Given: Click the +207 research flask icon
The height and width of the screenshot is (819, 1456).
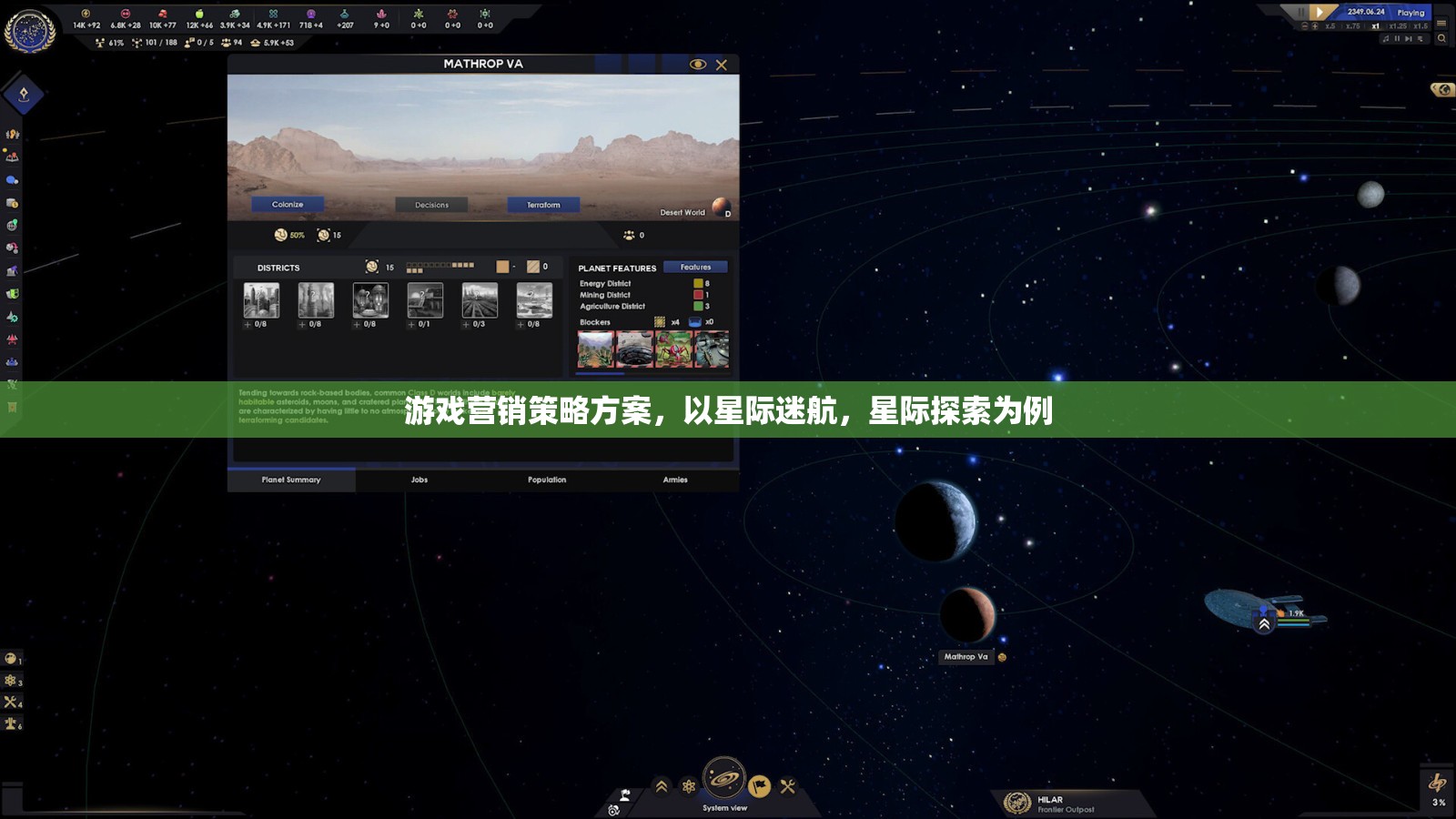Looking at the screenshot, I should (x=345, y=15).
